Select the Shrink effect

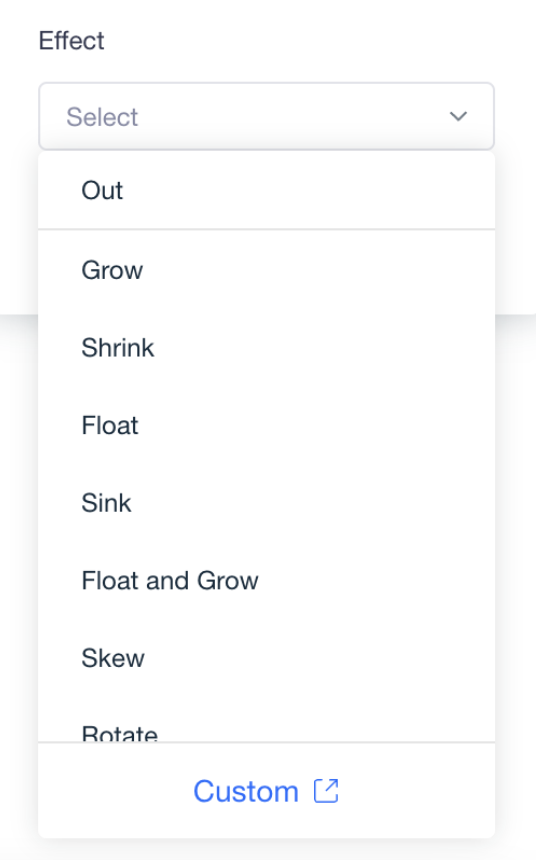click(267, 348)
